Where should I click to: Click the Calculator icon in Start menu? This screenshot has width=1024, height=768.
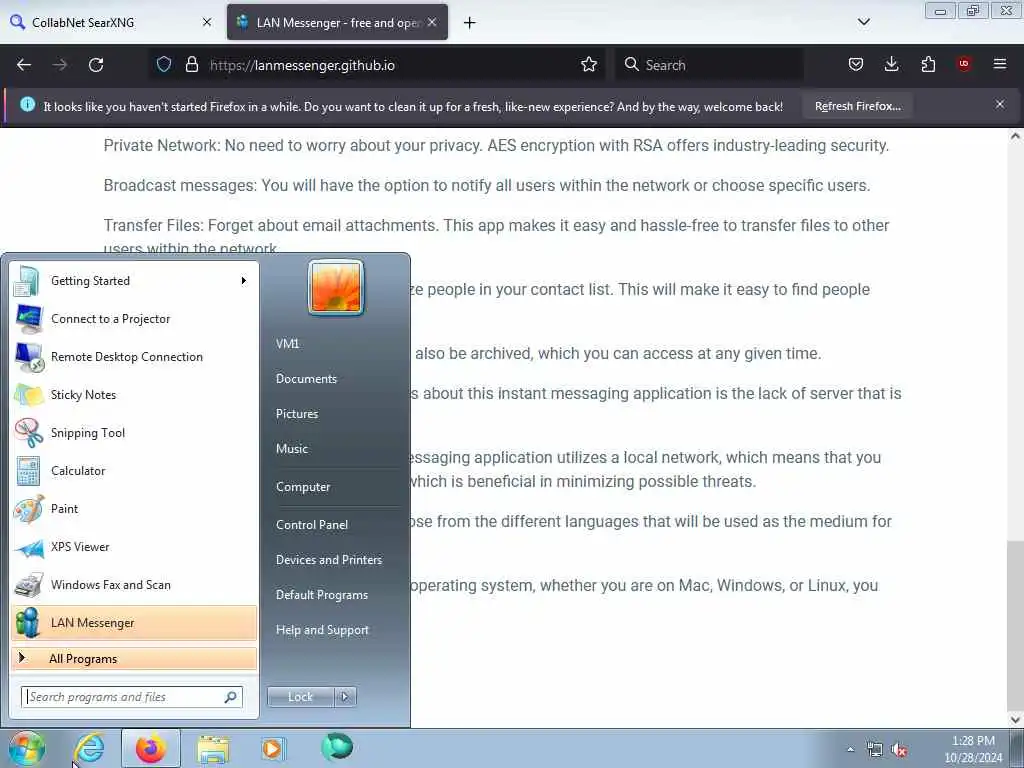pyautogui.click(x=28, y=471)
